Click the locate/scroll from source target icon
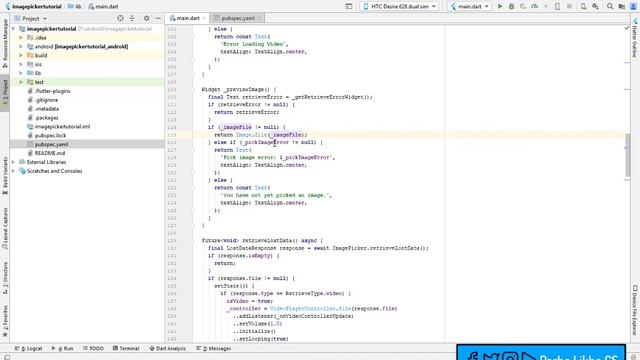Screen dimensions: 640x360 (120, 18)
